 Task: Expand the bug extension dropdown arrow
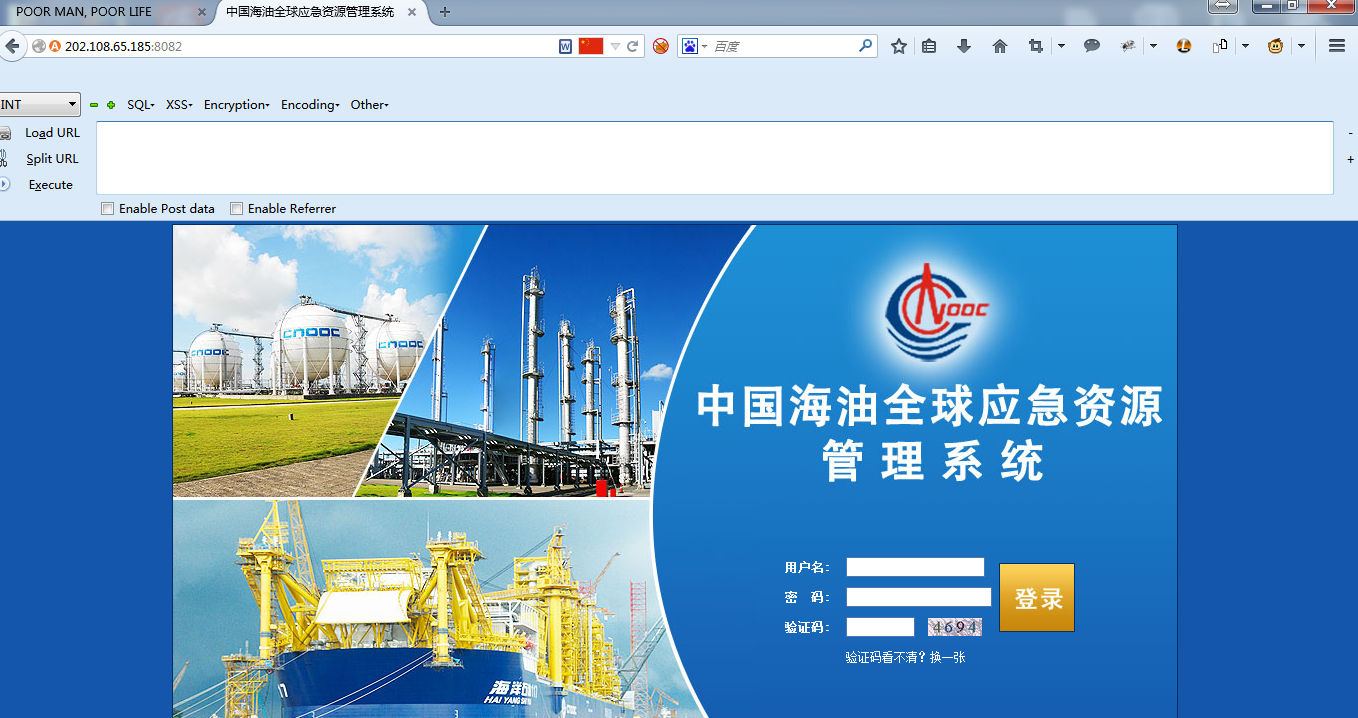tap(1153, 46)
